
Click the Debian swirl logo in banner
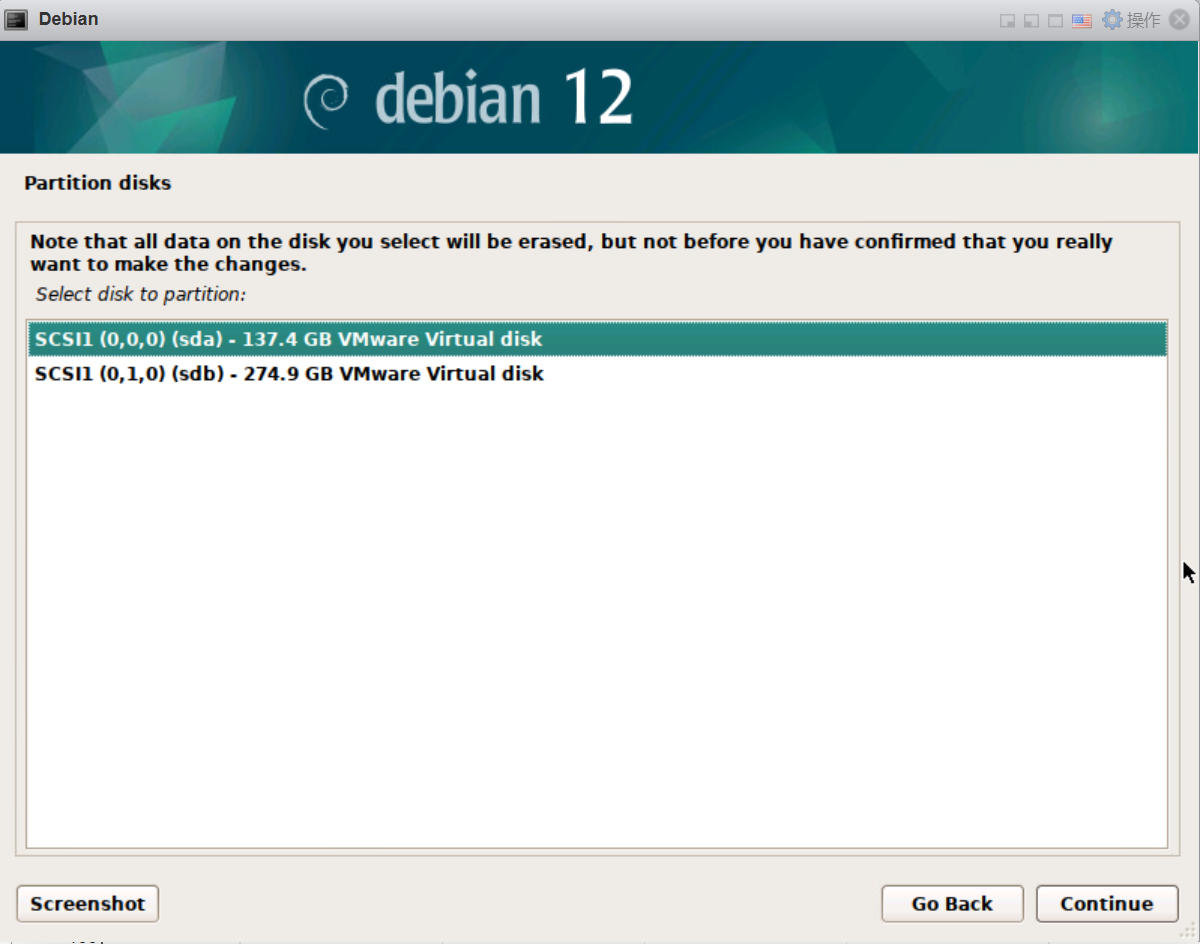[326, 99]
